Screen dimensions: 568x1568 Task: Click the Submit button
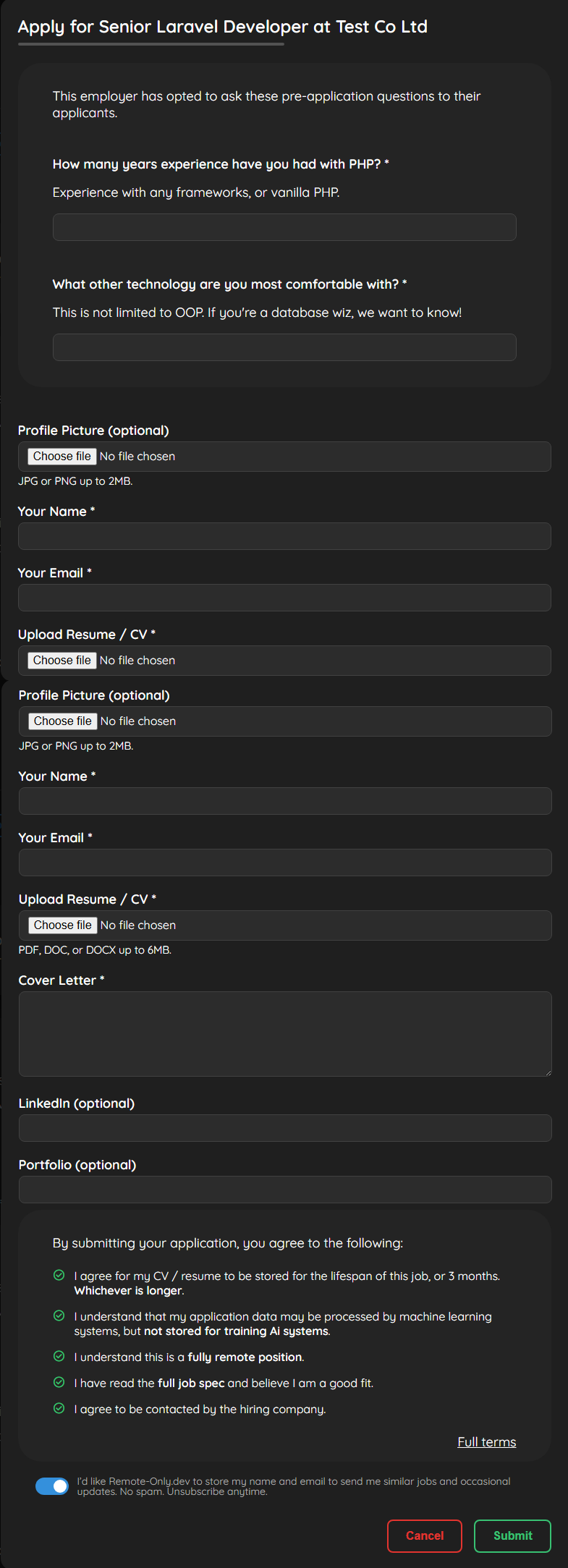(512, 1535)
